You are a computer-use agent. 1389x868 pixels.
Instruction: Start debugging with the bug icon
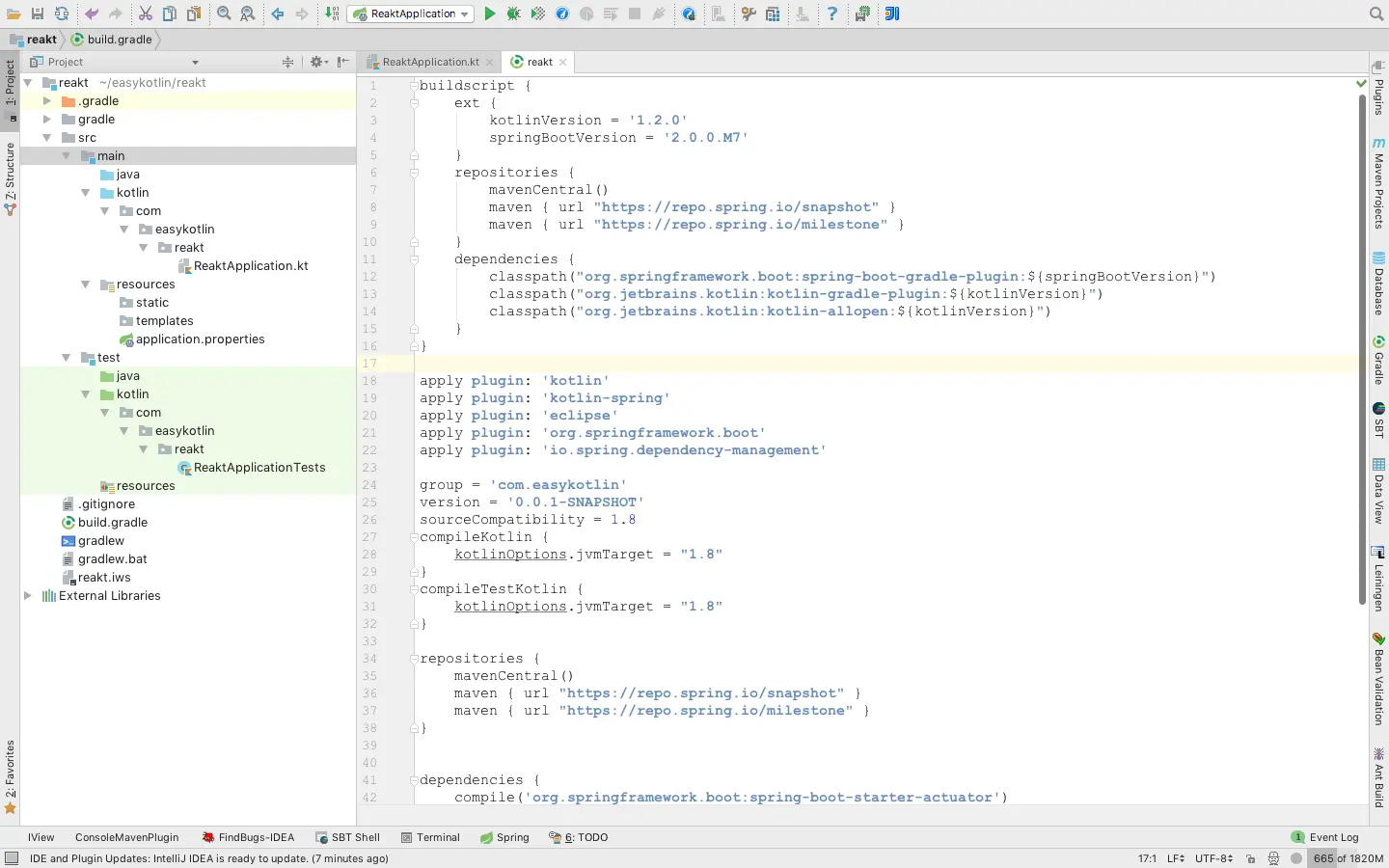(x=513, y=14)
